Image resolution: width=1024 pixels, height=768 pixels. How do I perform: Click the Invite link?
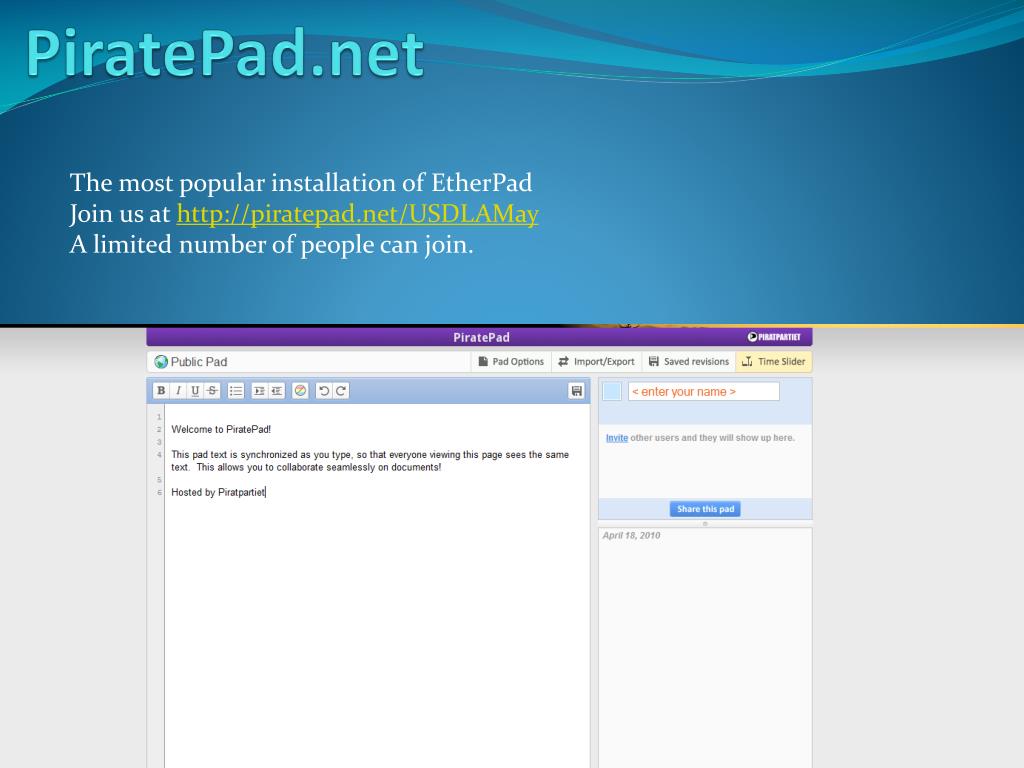pos(616,438)
